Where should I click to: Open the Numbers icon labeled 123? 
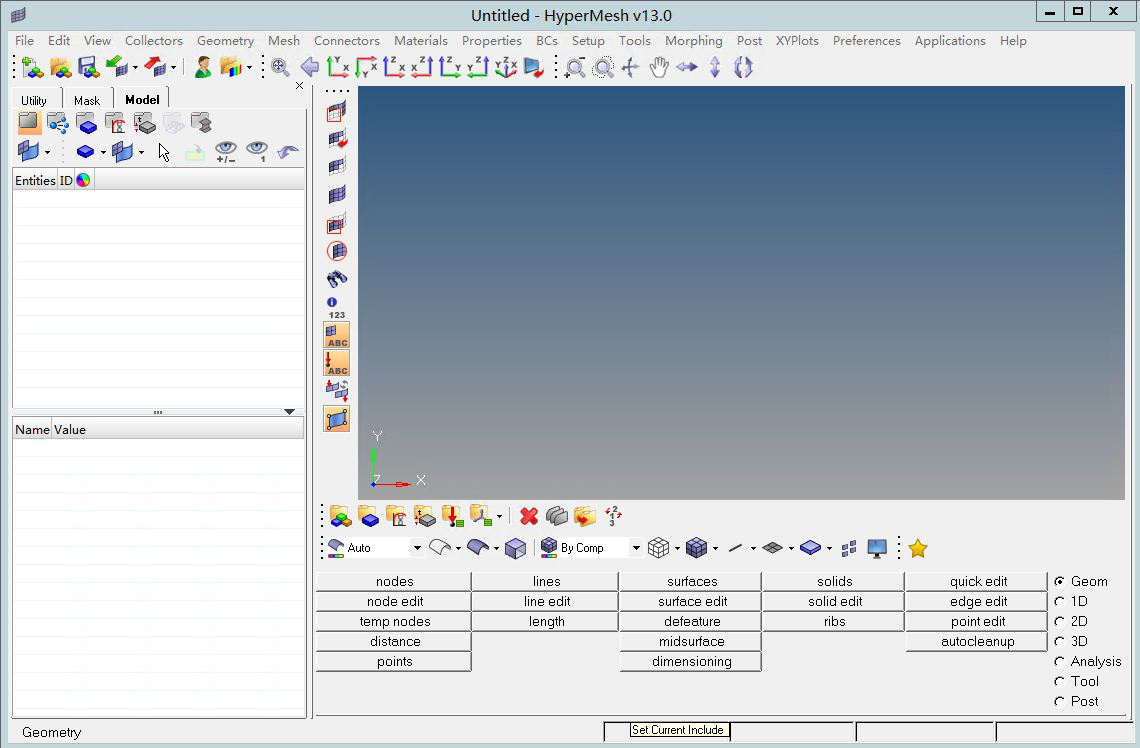[x=336, y=308]
